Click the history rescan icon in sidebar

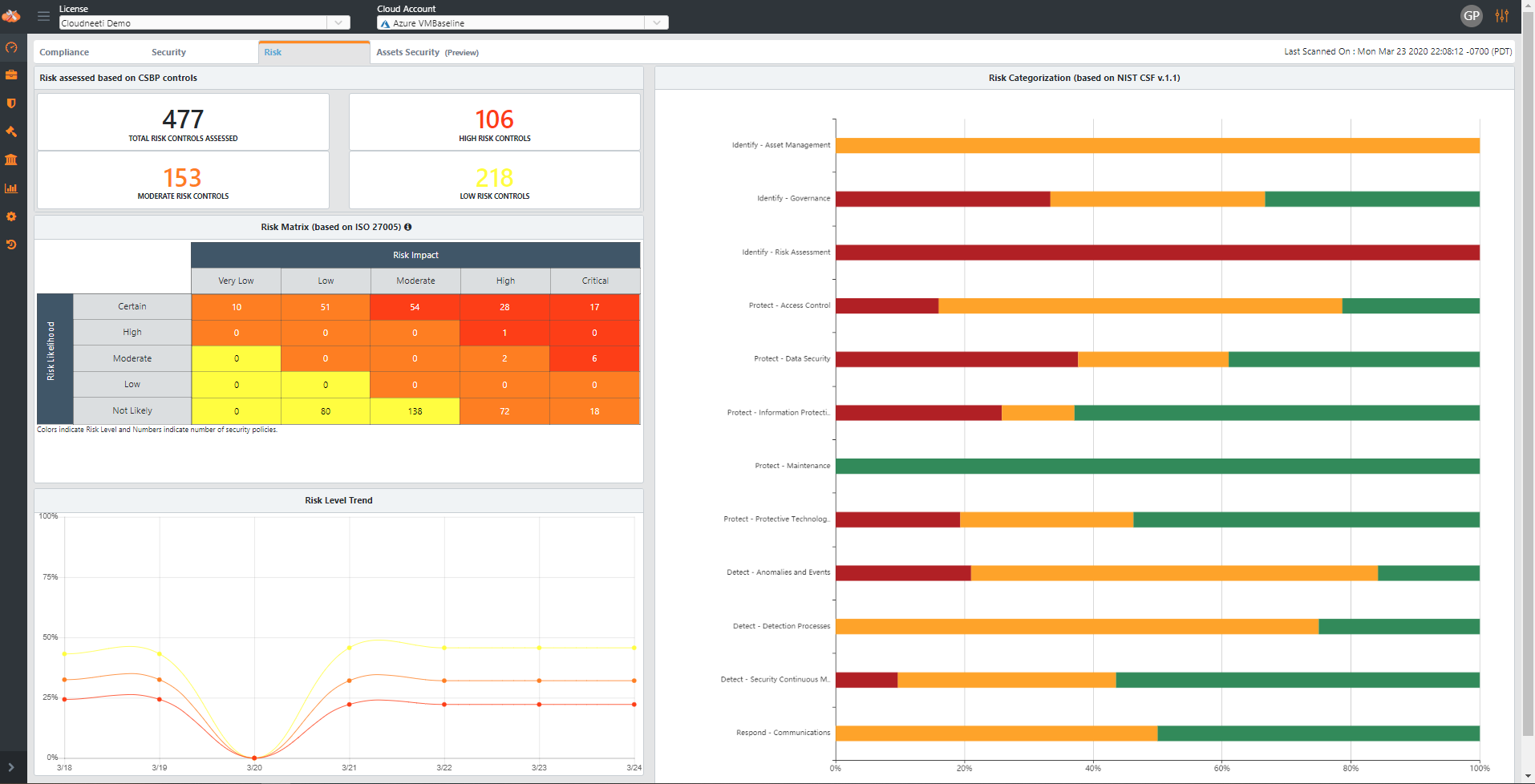[11, 244]
